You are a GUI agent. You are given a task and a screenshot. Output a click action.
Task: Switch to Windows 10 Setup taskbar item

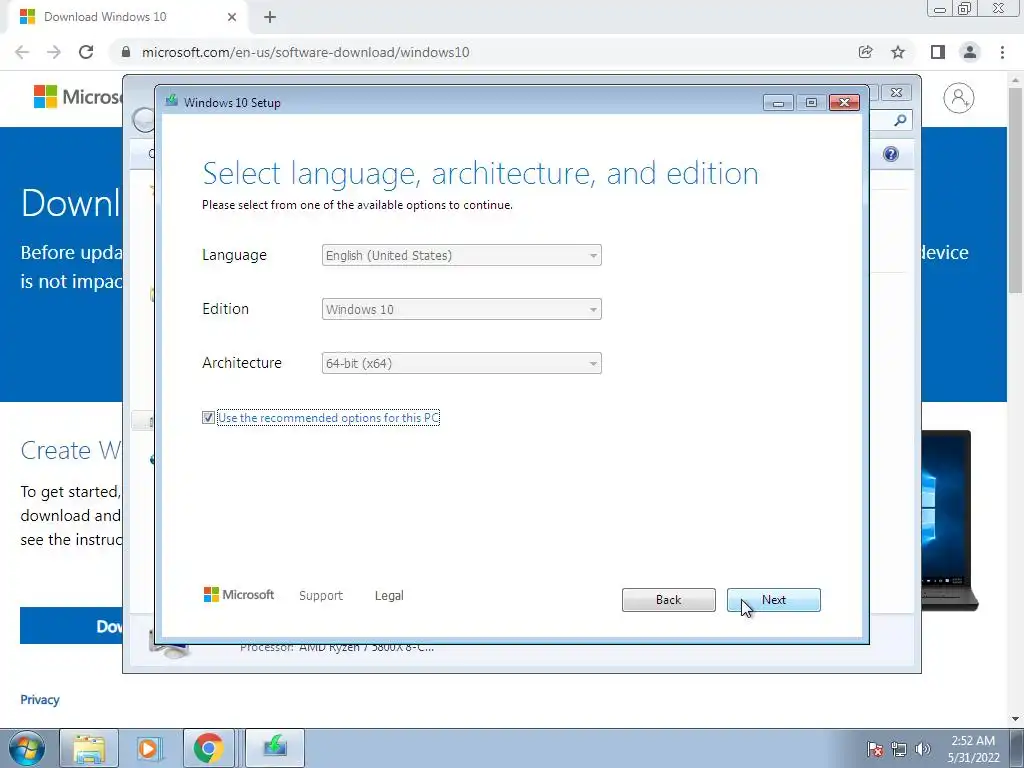pos(275,748)
